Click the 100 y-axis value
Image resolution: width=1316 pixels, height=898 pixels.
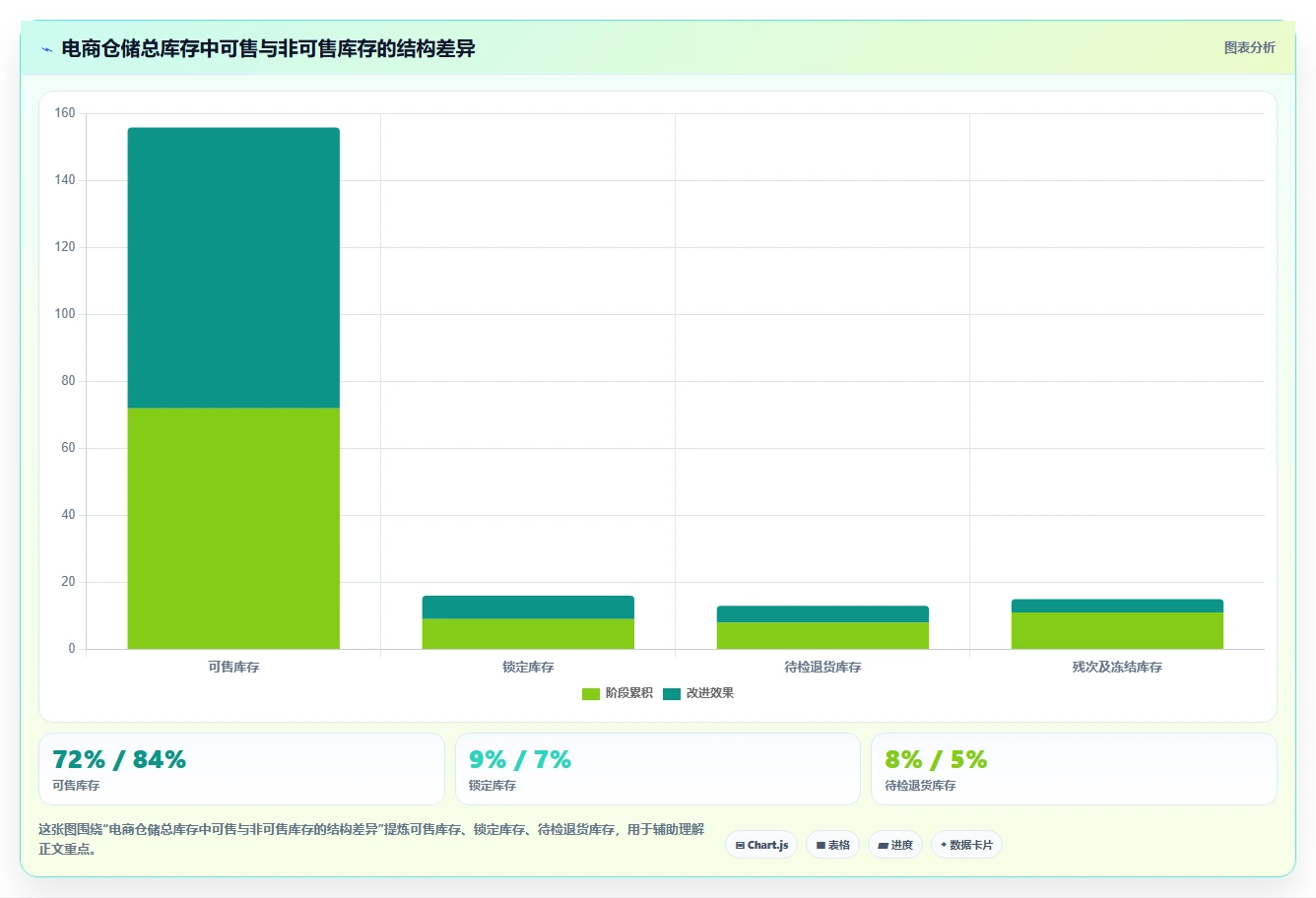point(65,314)
